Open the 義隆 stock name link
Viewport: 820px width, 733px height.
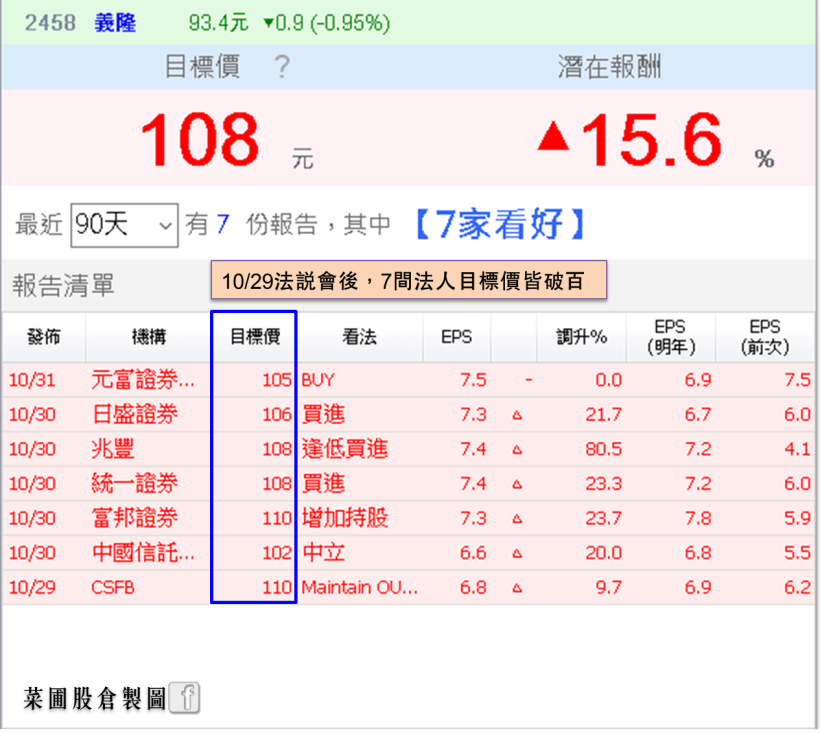pyautogui.click(x=115, y=23)
